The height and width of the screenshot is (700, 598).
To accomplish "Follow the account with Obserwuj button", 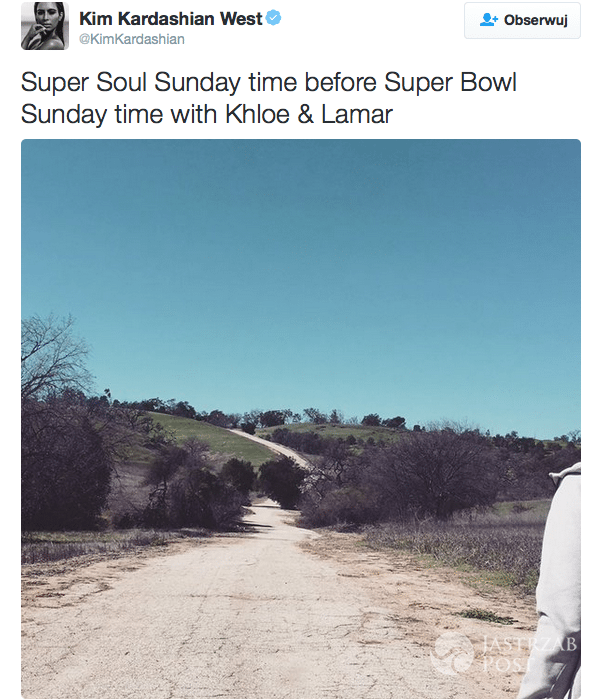I will pos(522,20).
